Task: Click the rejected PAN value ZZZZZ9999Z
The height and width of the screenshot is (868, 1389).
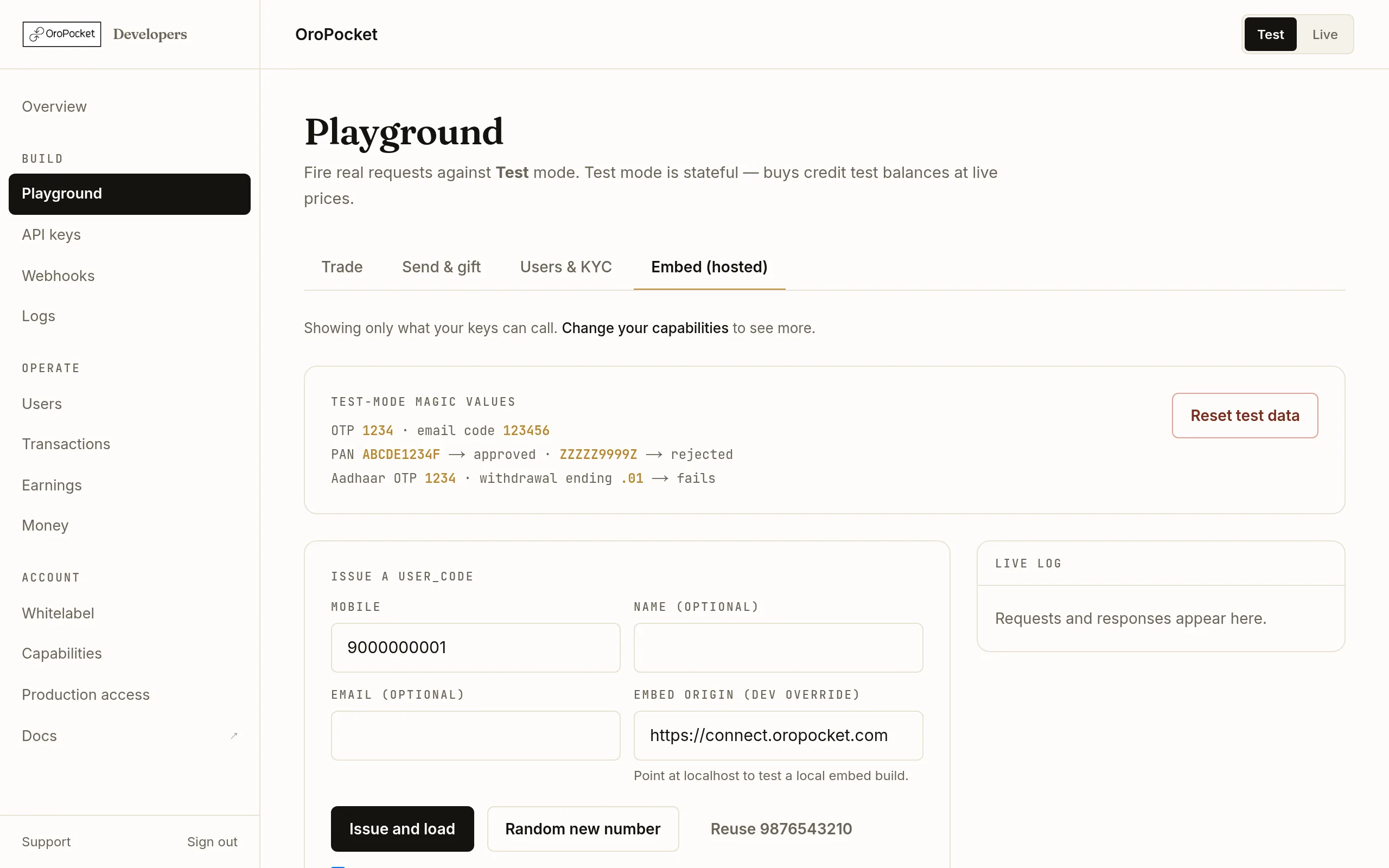Action: pos(598,455)
